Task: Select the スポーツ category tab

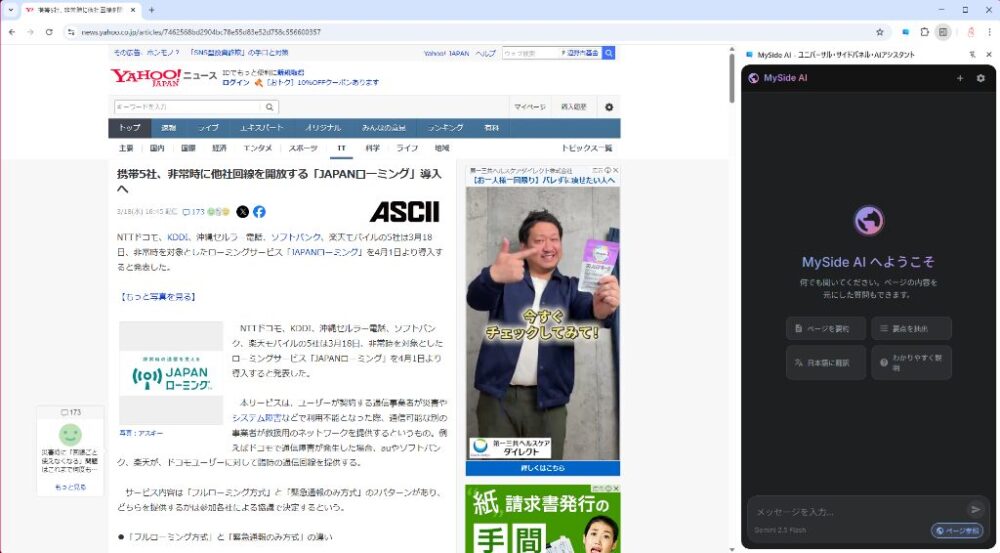Action: pos(303,148)
